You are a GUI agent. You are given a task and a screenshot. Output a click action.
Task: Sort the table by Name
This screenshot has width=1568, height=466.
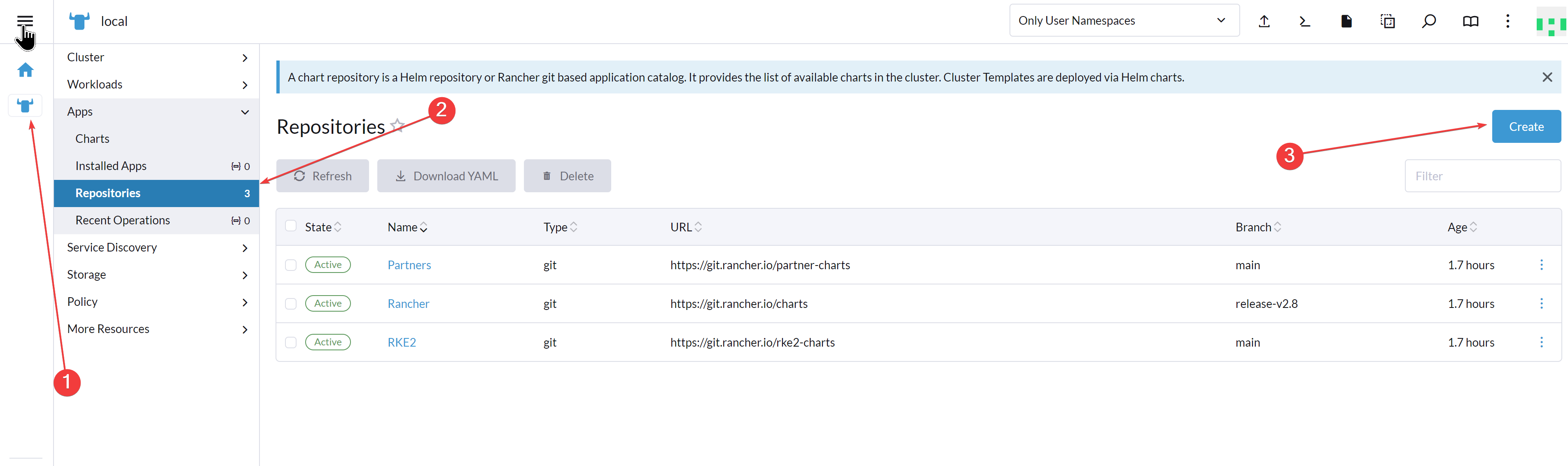[407, 227]
